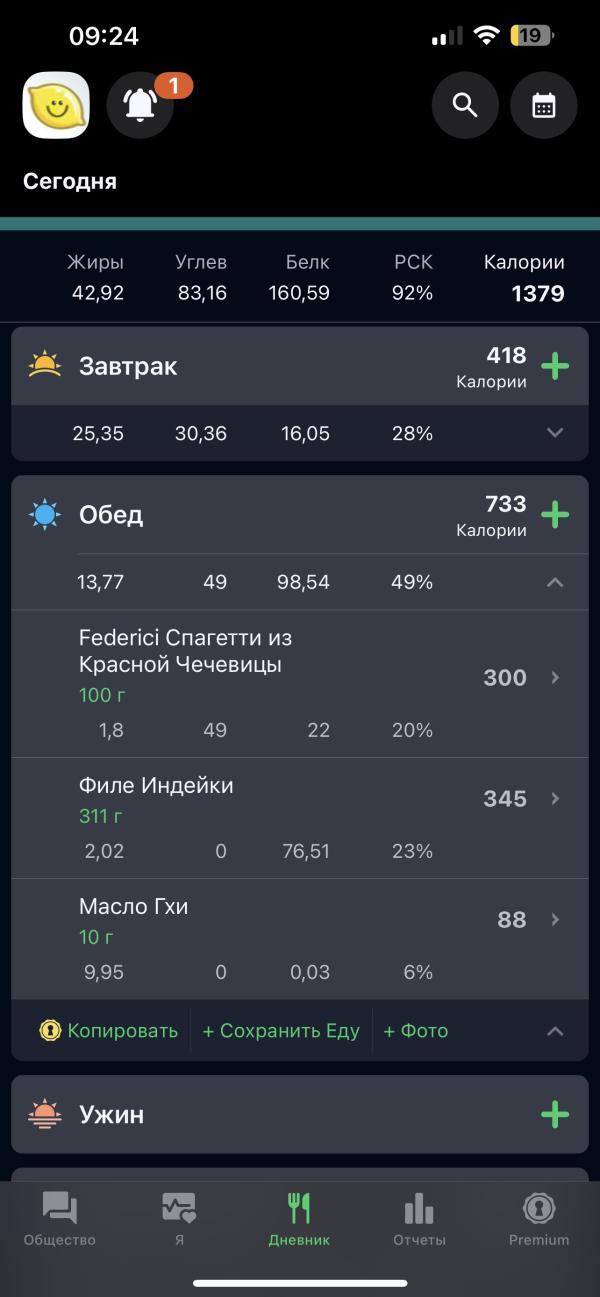The image size is (600, 1297).
Task: Tap Сохранить Еду button
Action: (x=281, y=1031)
